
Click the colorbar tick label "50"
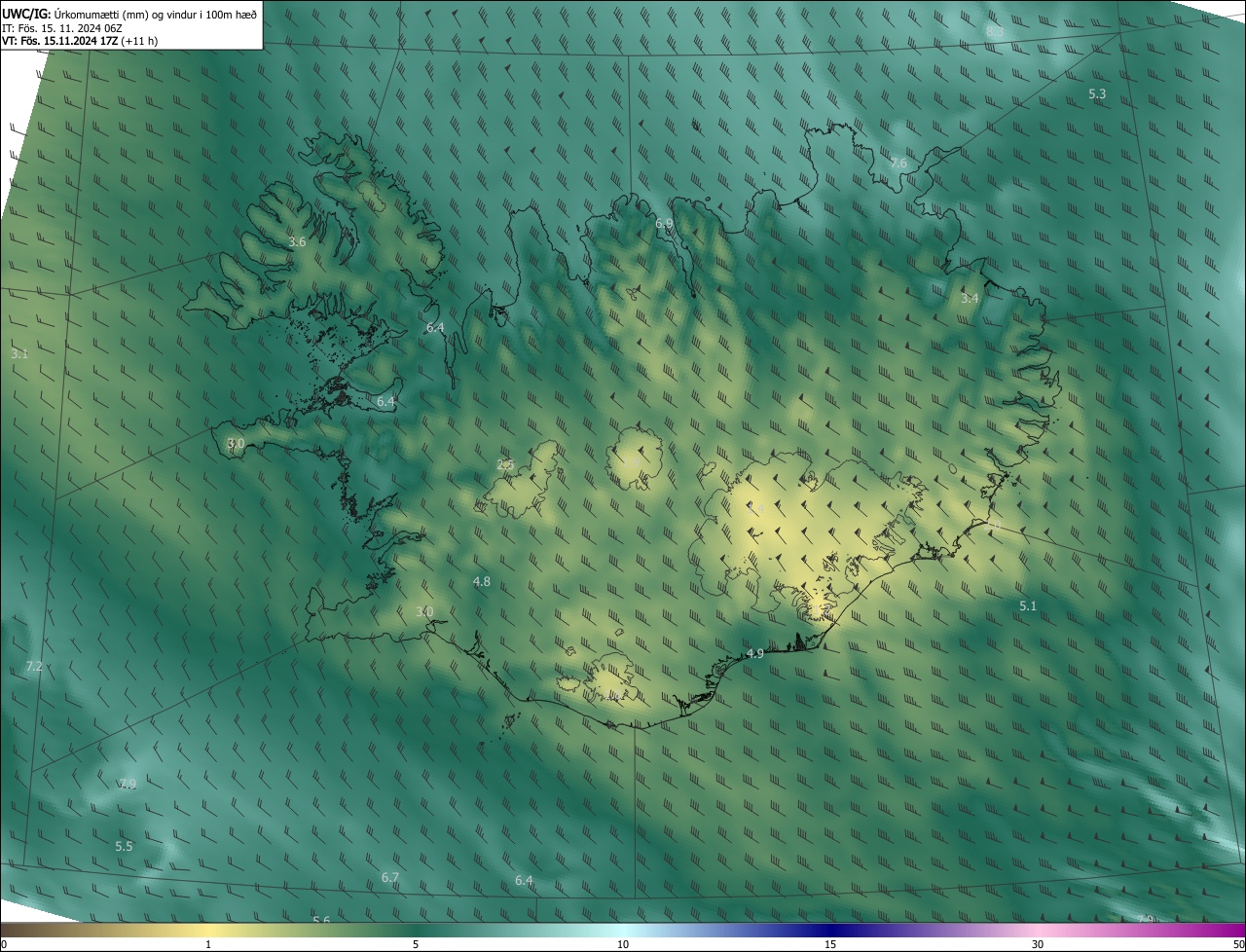[1238, 945]
